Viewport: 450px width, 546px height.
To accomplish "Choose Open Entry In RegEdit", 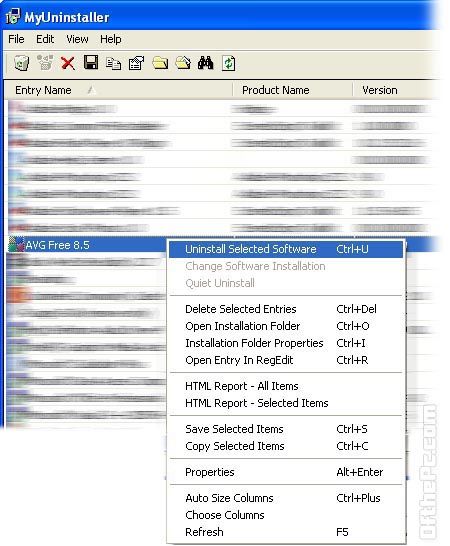I will click(x=286, y=360).
